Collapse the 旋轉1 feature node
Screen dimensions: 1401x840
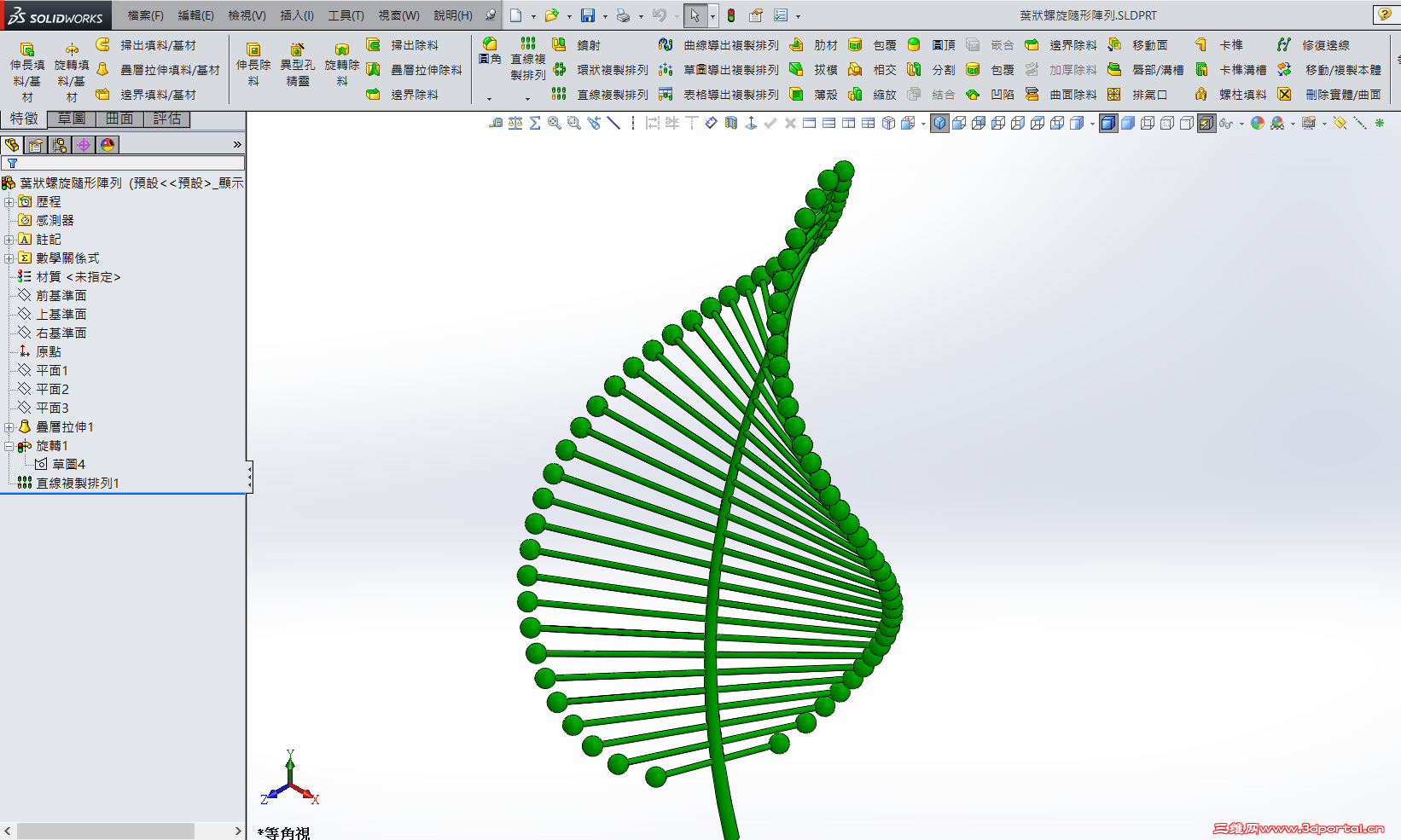(9, 446)
